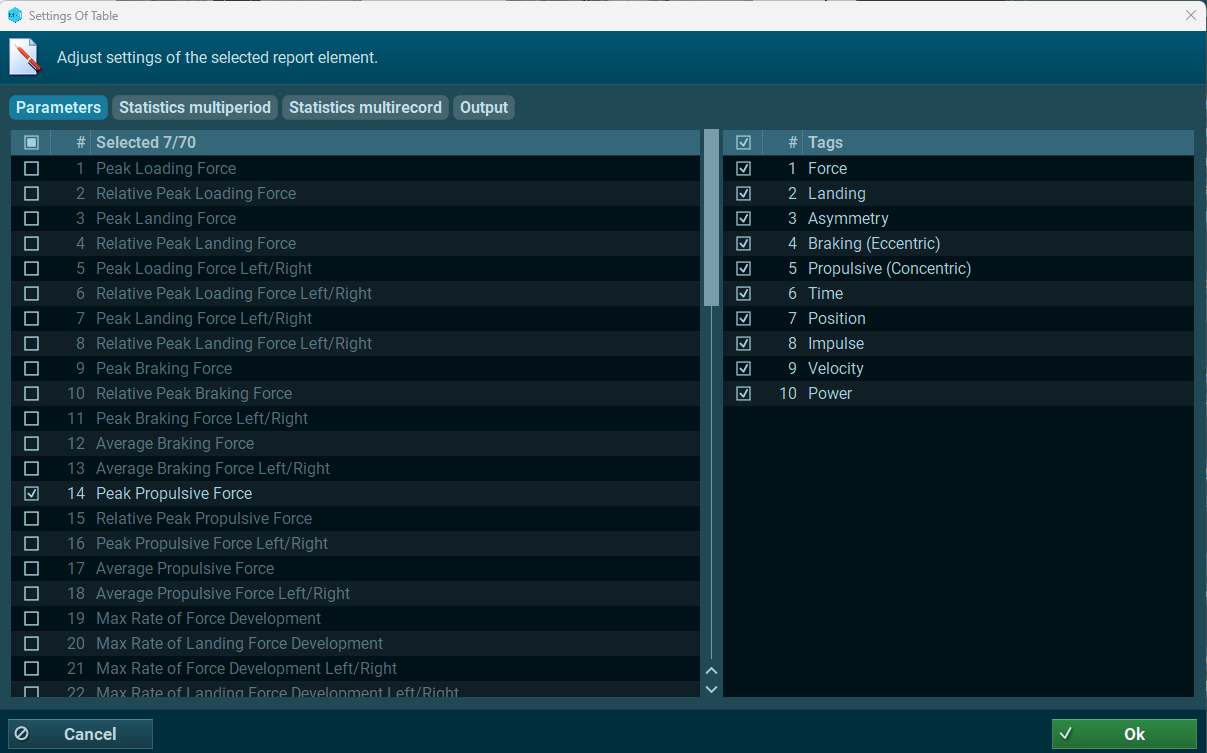Switch to Statistics multirecord tab

[365, 107]
